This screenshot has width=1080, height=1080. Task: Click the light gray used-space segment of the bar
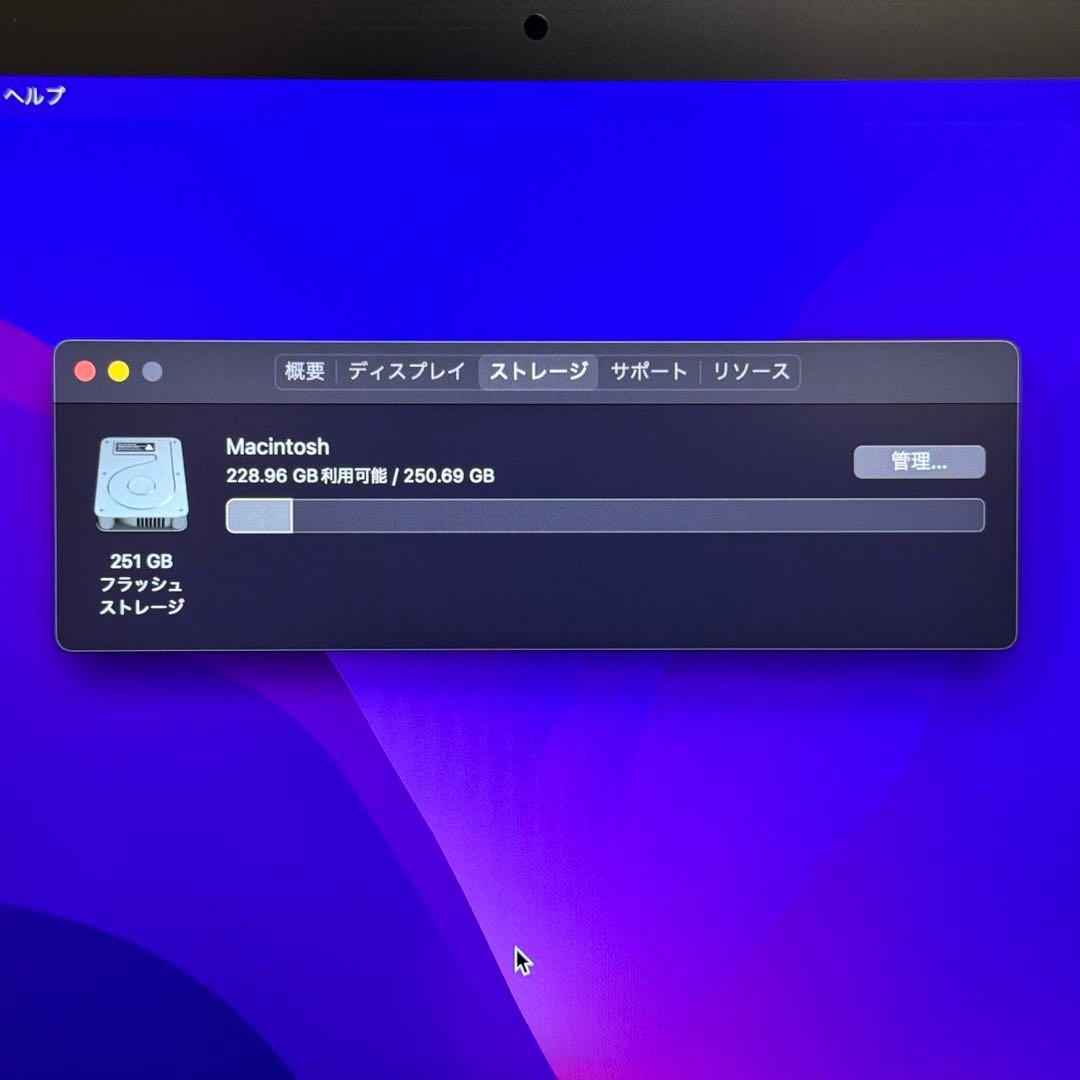click(x=258, y=514)
